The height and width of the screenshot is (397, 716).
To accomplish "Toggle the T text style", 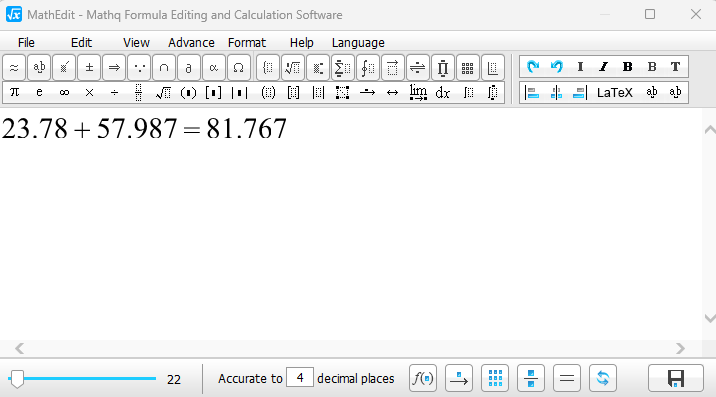I will click(x=675, y=67).
